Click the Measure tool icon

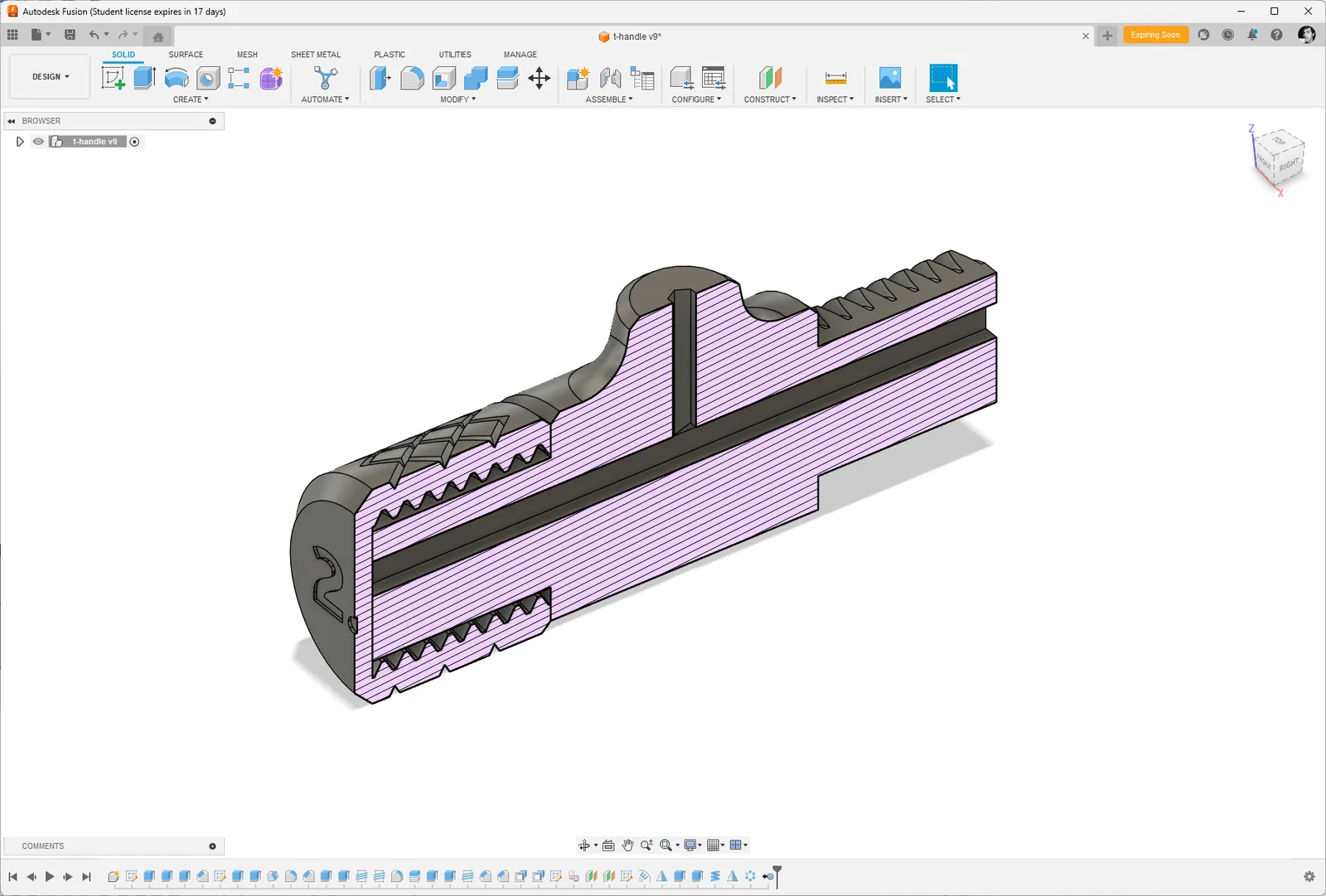[x=835, y=78]
